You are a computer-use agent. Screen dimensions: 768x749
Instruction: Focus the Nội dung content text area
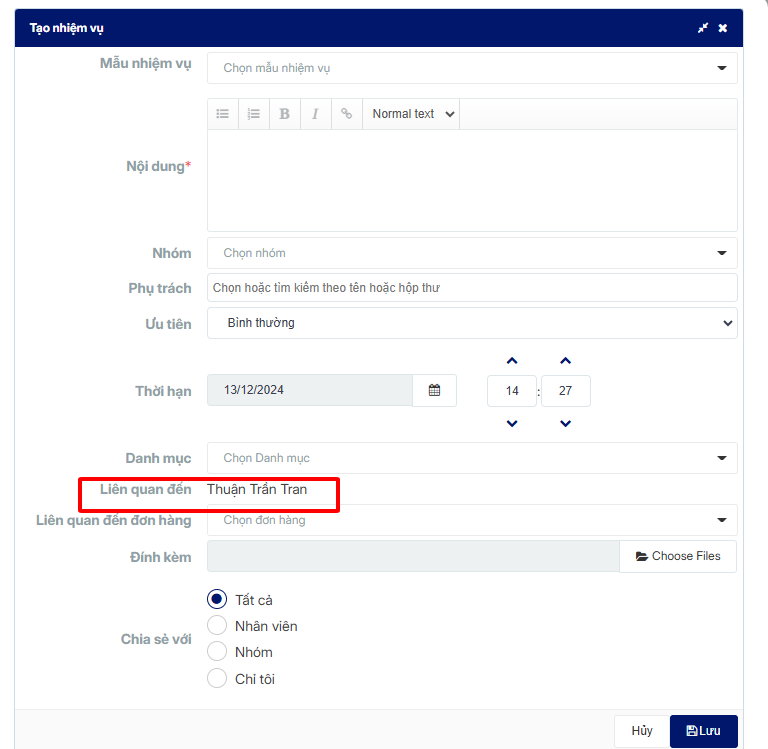click(x=472, y=180)
